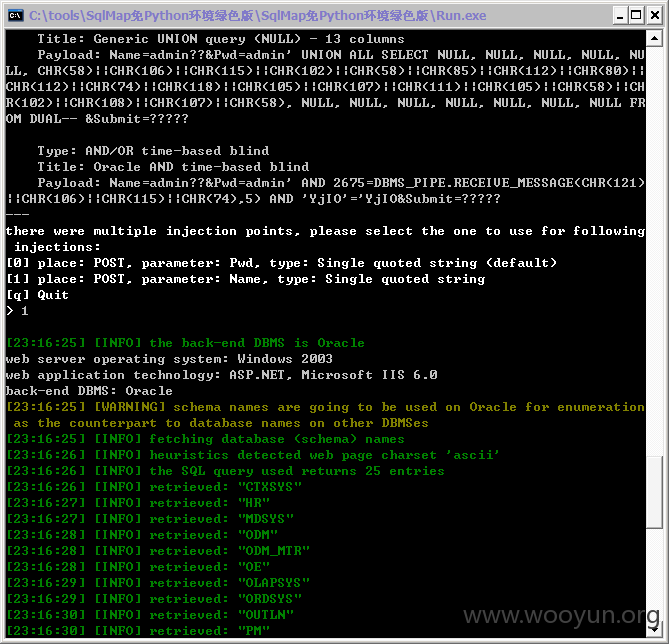Click the "back-end DBMS: Oracle" line
This screenshot has height=644, width=669.
click(x=89, y=391)
